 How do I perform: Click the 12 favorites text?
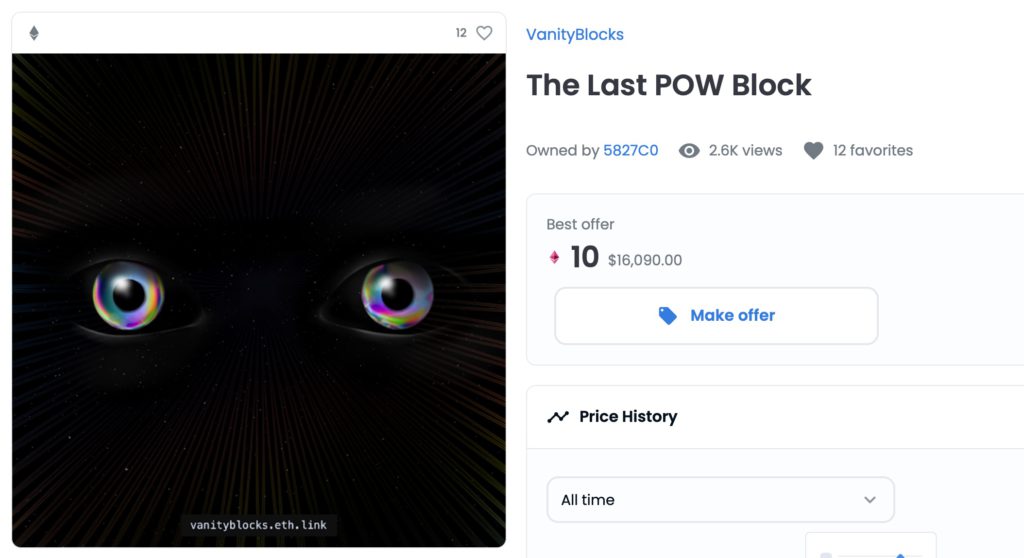872,151
